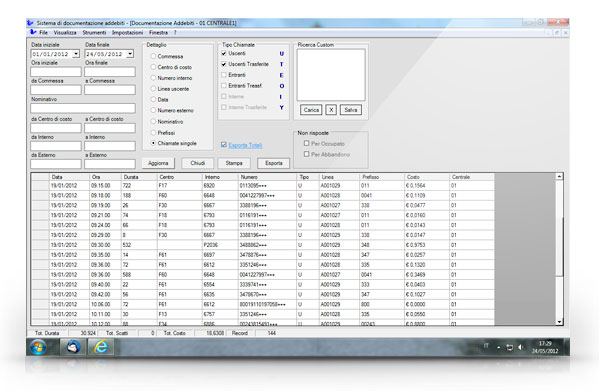The image size is (600, 391).
Task: Select the Linea uscente radio button
Action: (153, 88)
